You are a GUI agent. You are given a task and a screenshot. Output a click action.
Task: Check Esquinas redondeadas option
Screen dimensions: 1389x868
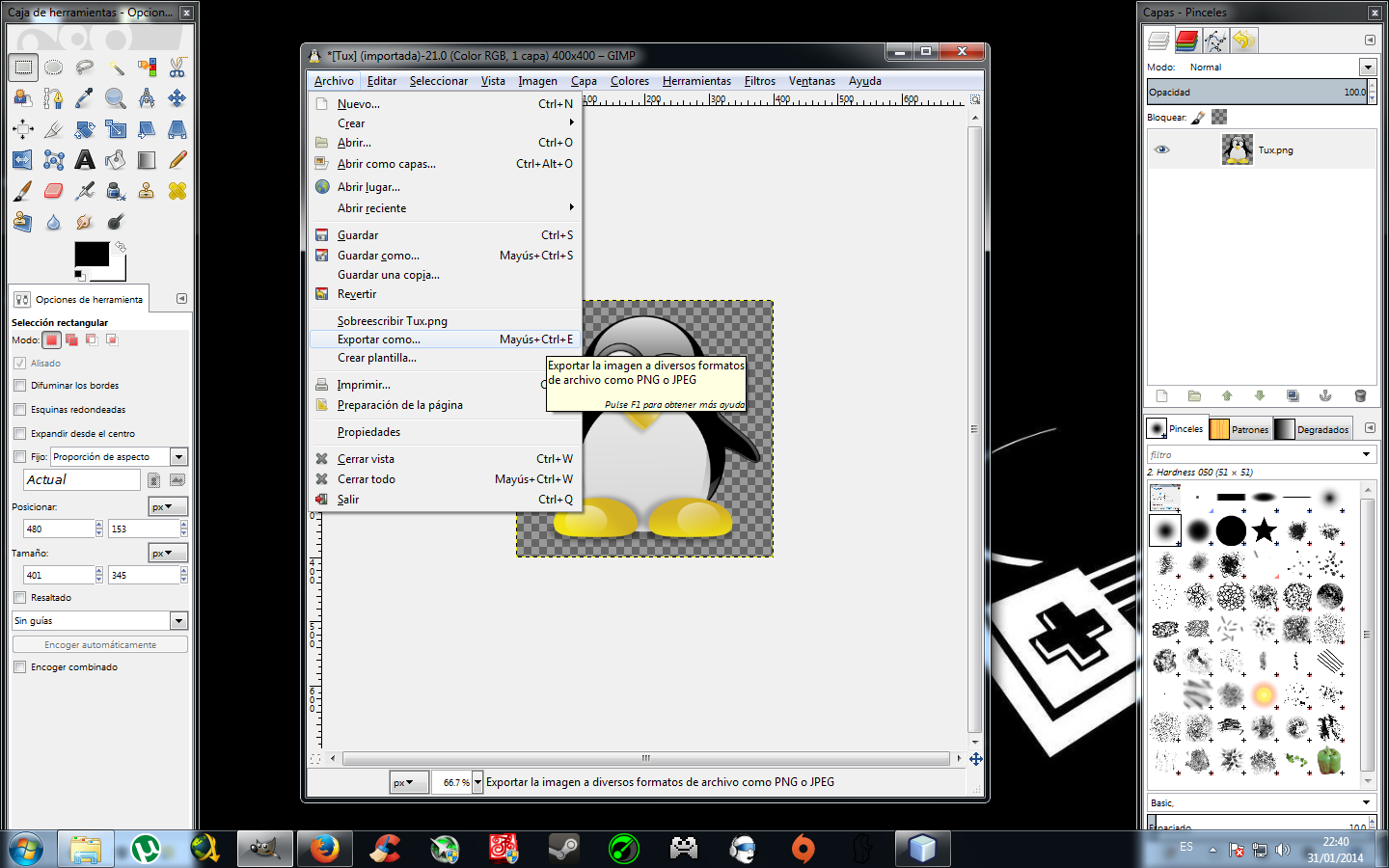click(x=20, y=409)
